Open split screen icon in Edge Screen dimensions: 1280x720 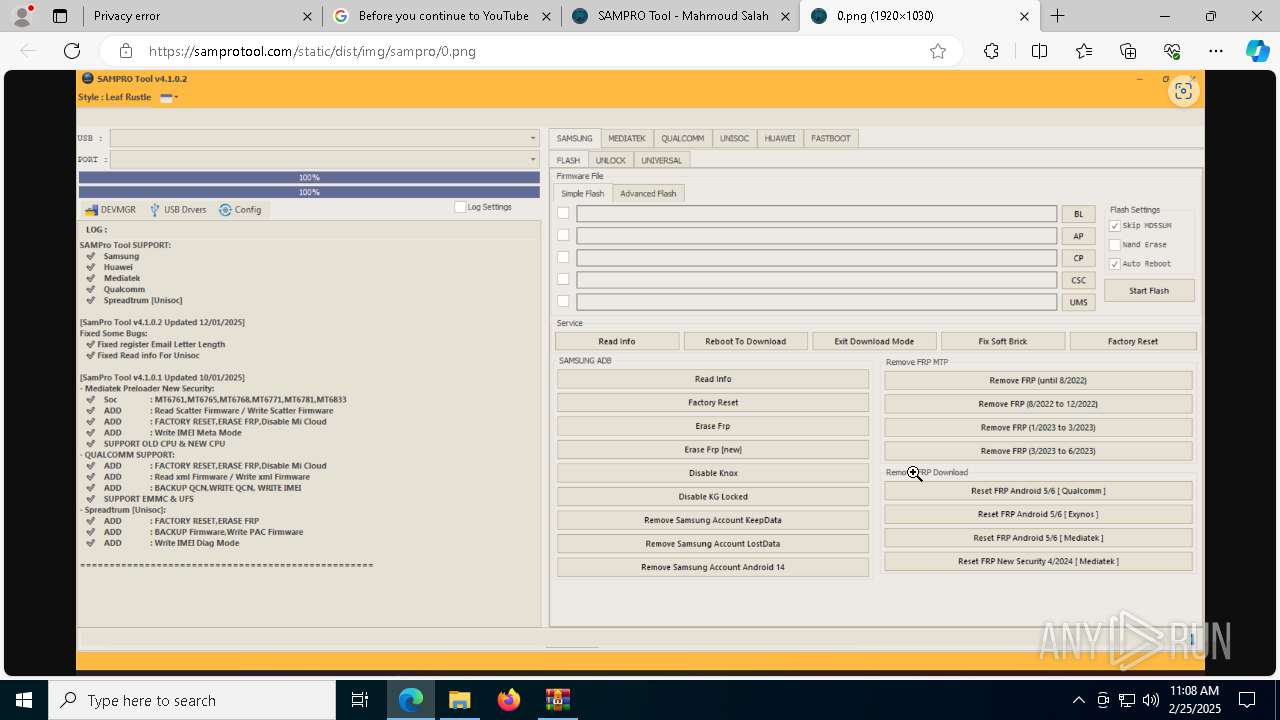[x=1039, y=51]
